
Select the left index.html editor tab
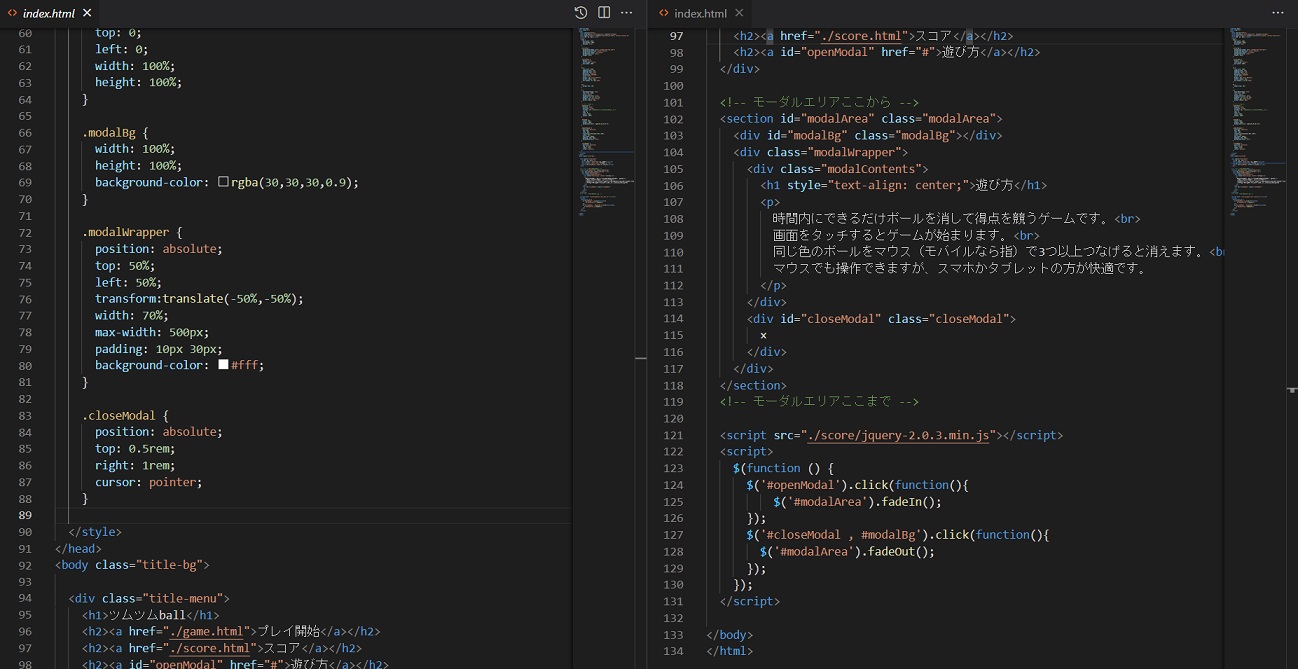click(50, 13)
